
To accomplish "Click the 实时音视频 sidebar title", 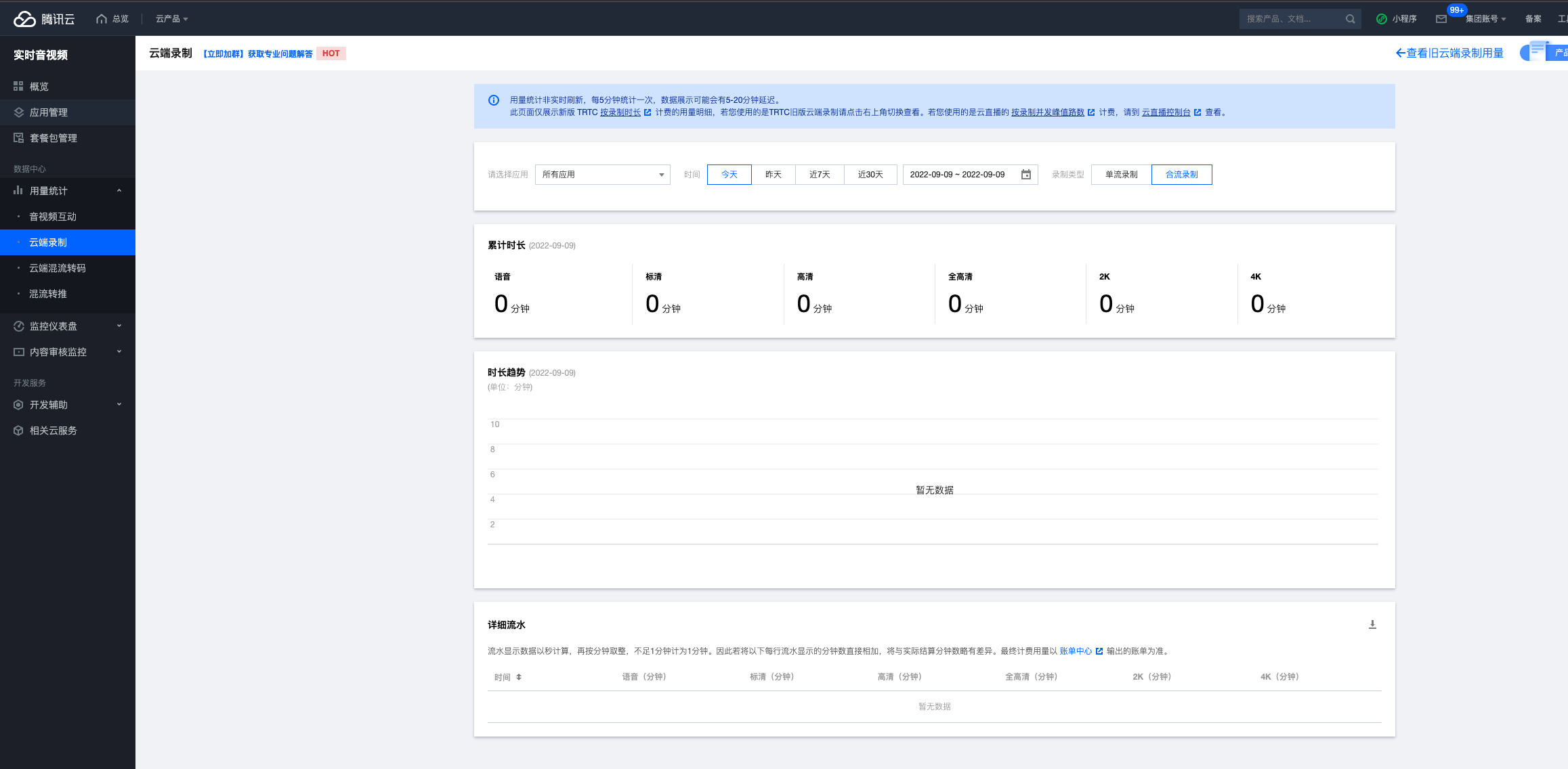I will tap(41, 55).
